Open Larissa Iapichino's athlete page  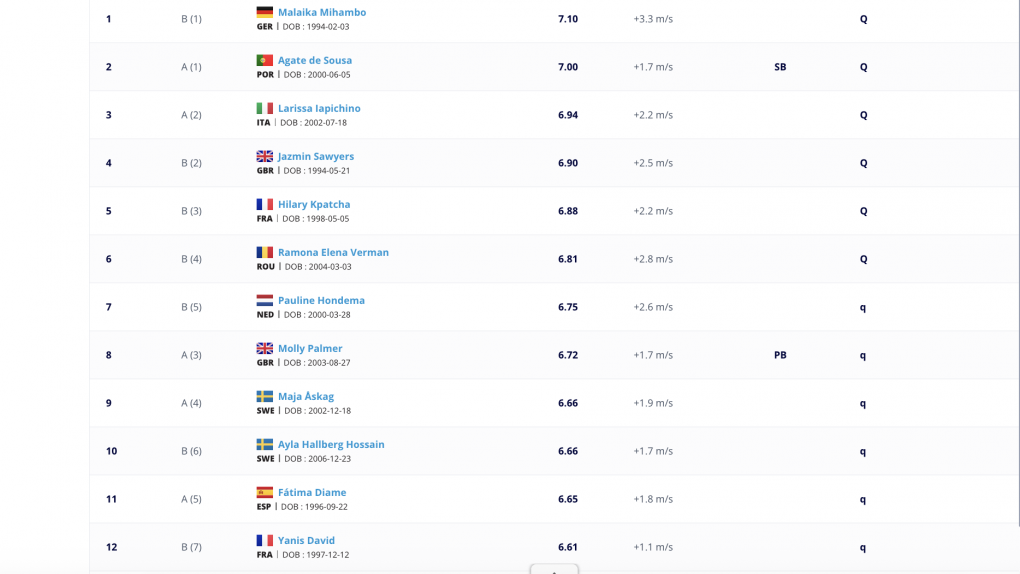(319, 108)
